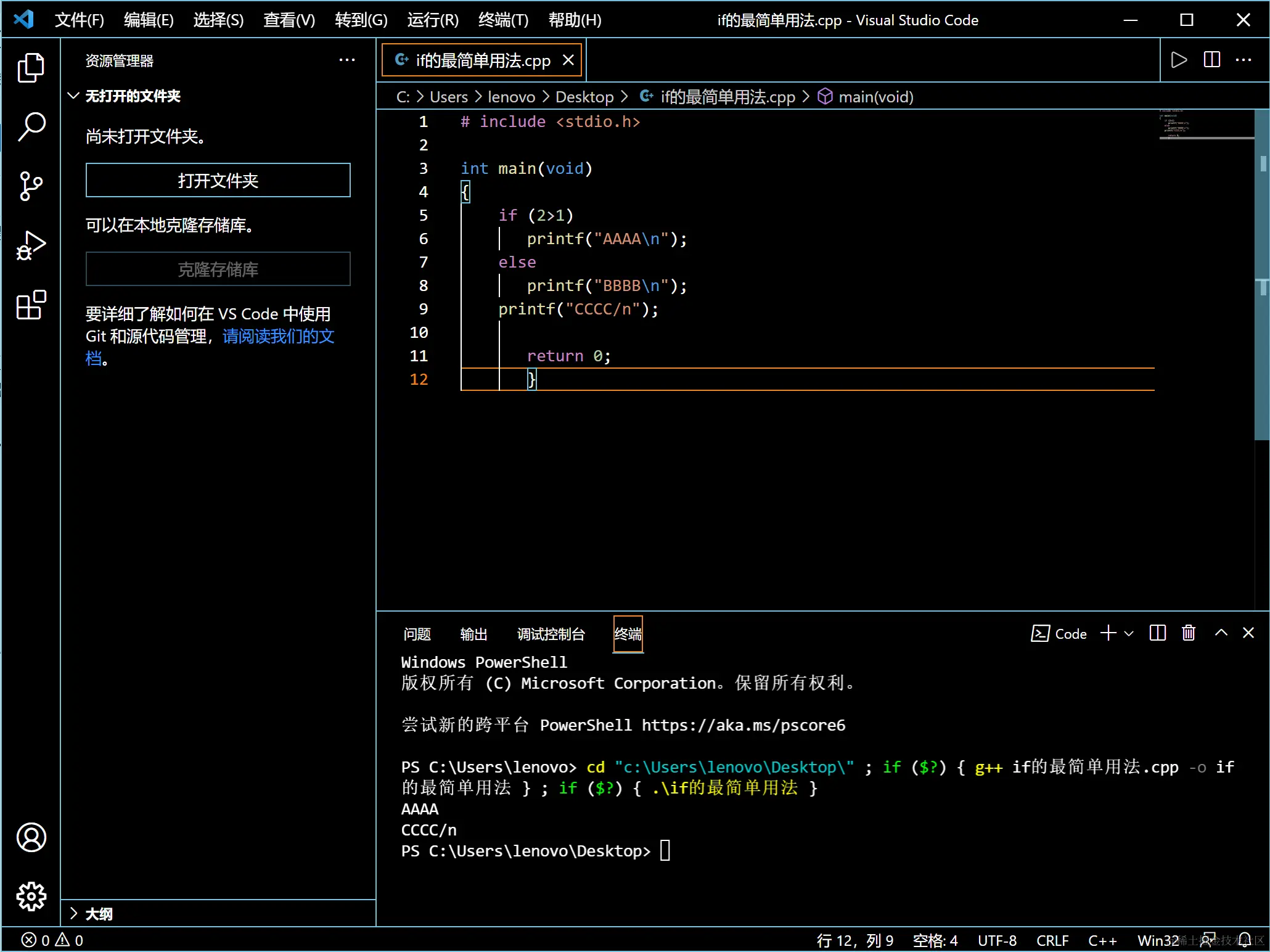Open the Extensions view icon
Viewport: 1270px width, 952px height.
click(x=31, y=305)
